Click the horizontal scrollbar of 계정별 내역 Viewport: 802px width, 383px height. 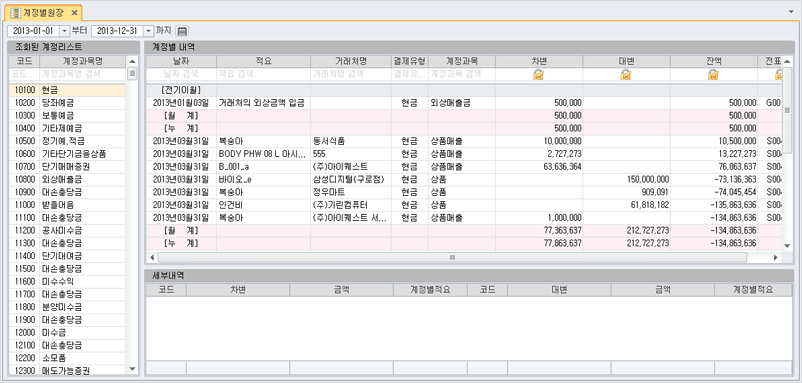pyautogui.click(x=452, y=257)
